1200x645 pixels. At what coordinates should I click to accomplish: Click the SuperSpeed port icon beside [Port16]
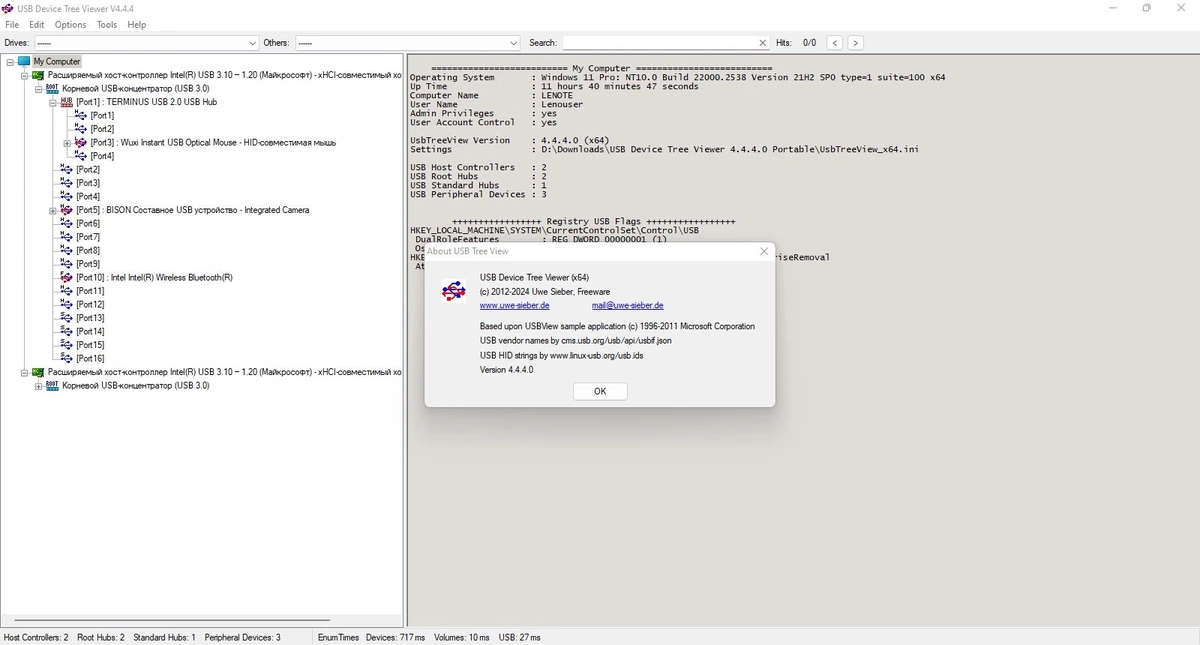[67, 358]
